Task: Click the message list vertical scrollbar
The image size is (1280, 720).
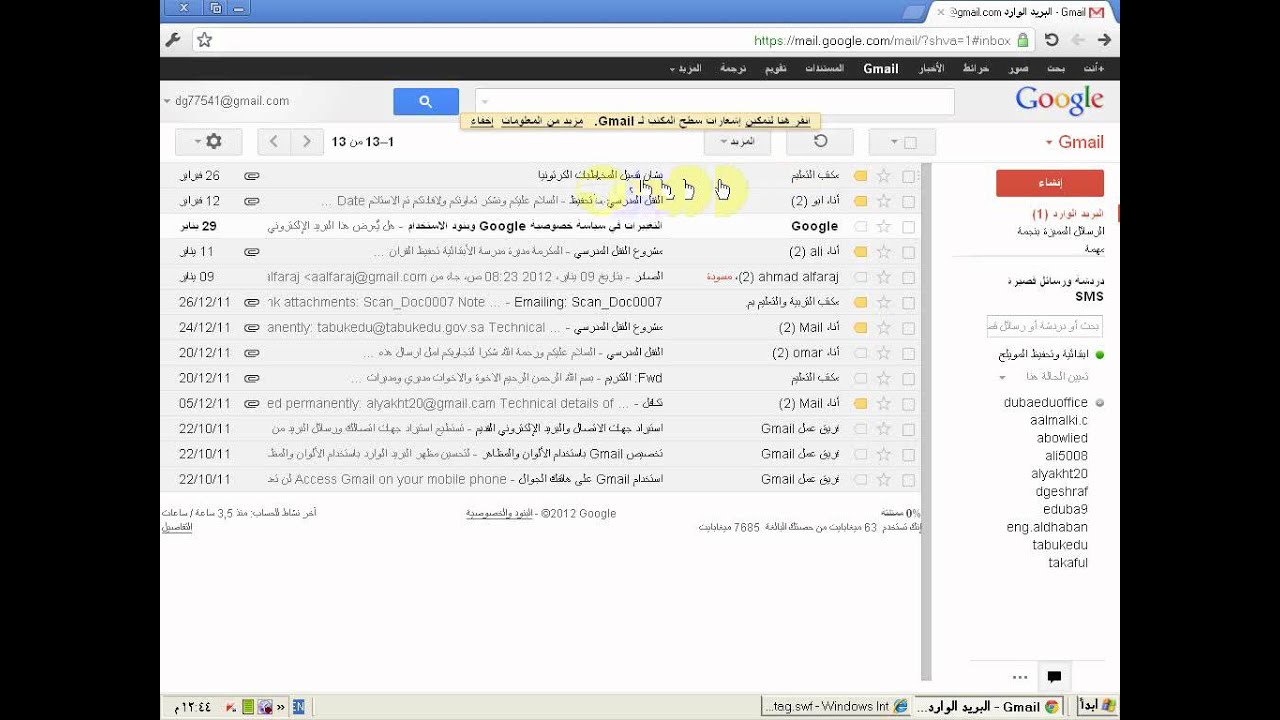Action: pos(926,420)
